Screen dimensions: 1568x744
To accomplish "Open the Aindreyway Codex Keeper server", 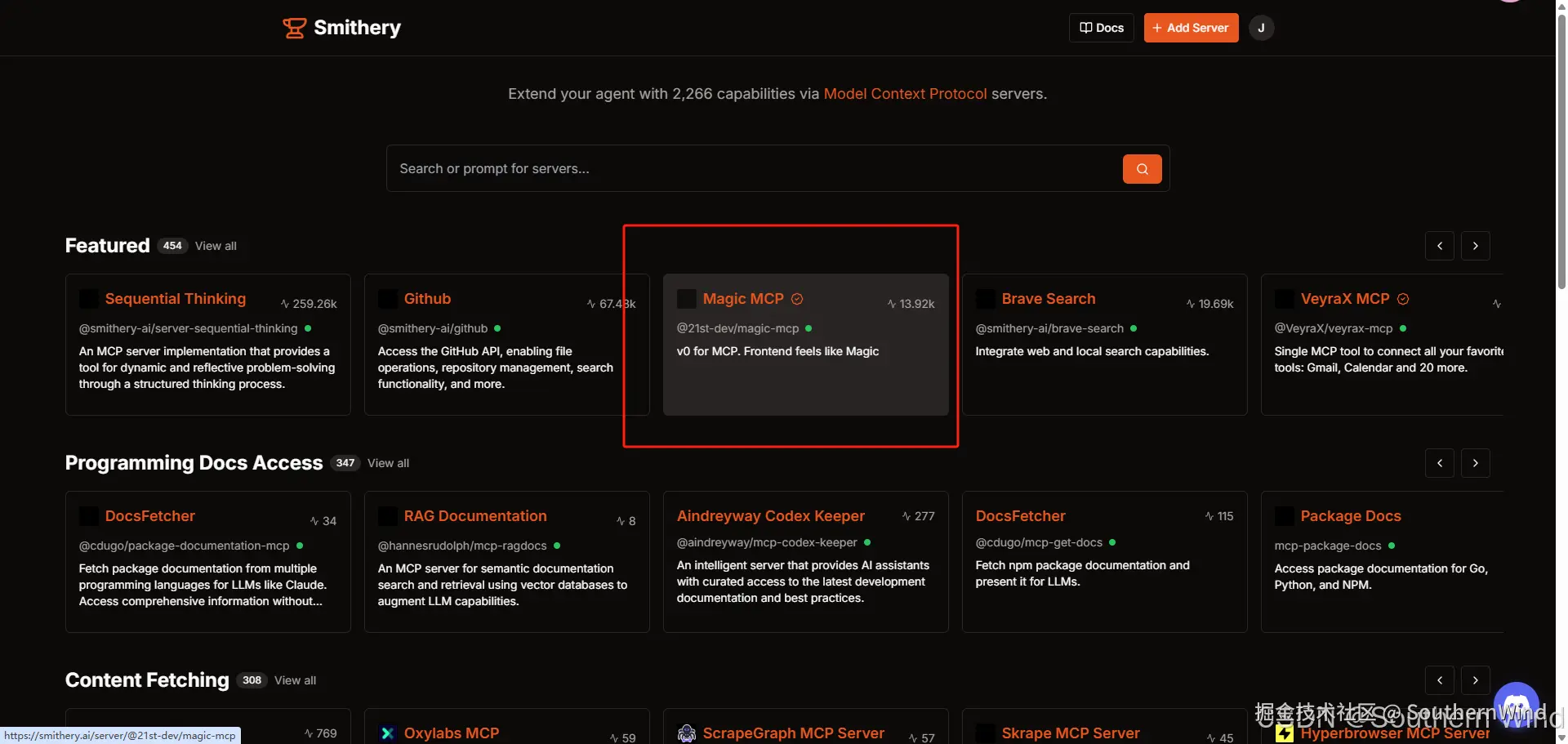I will (x=771, y=516).
